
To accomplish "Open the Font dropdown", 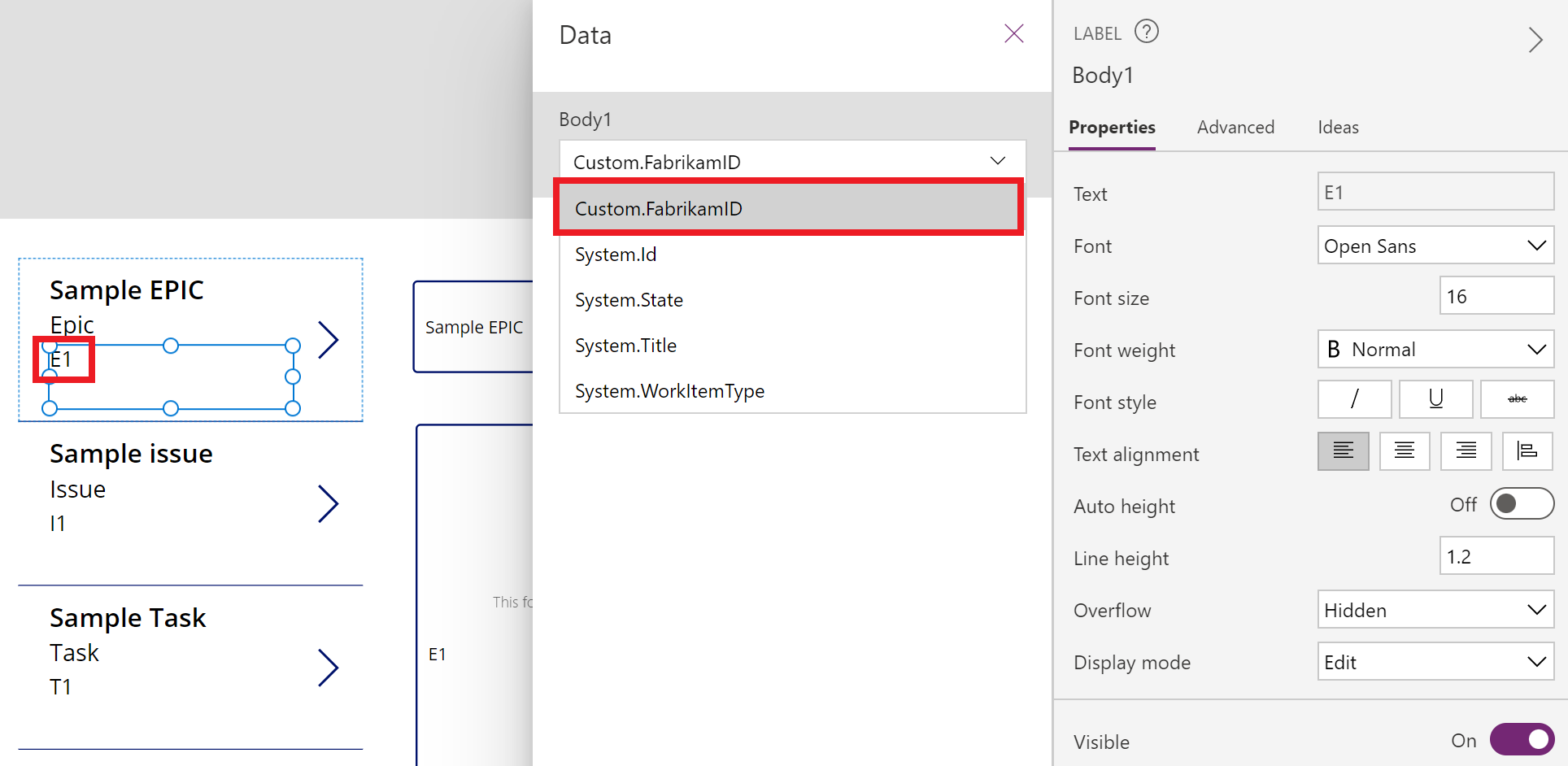I will point(1435,246).
